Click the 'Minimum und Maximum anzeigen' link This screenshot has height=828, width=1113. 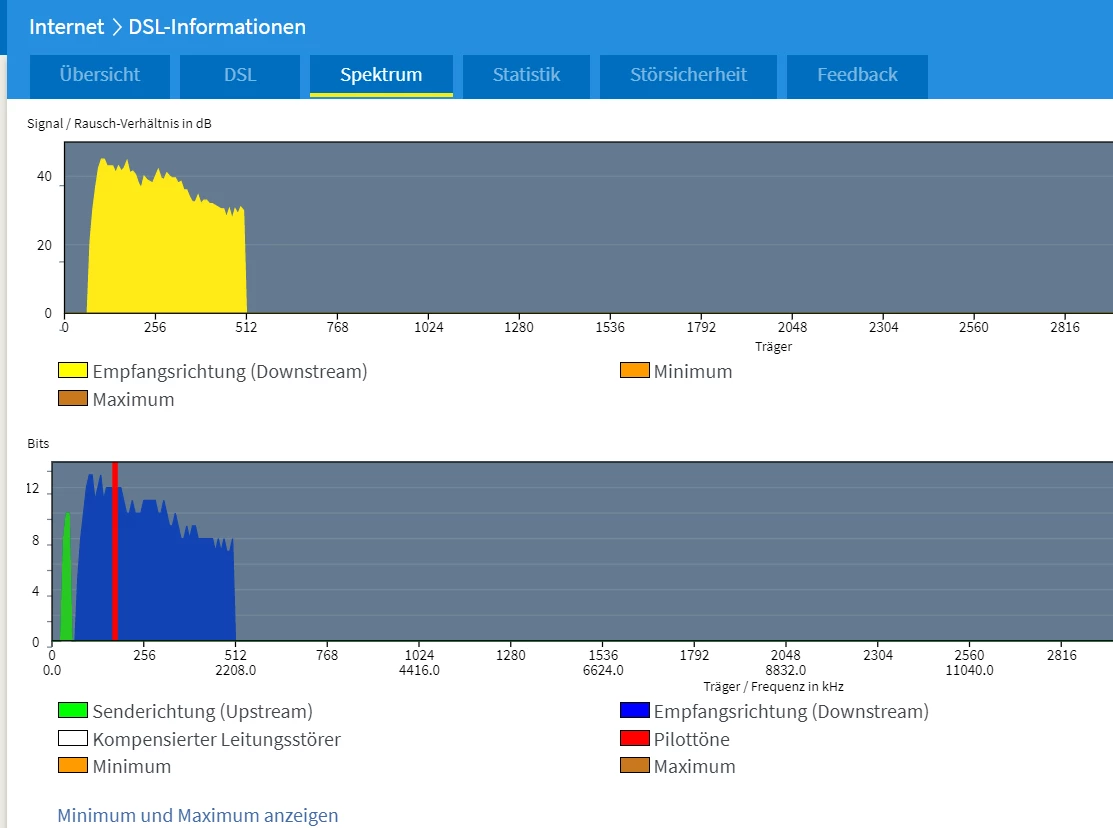point(198,815)
